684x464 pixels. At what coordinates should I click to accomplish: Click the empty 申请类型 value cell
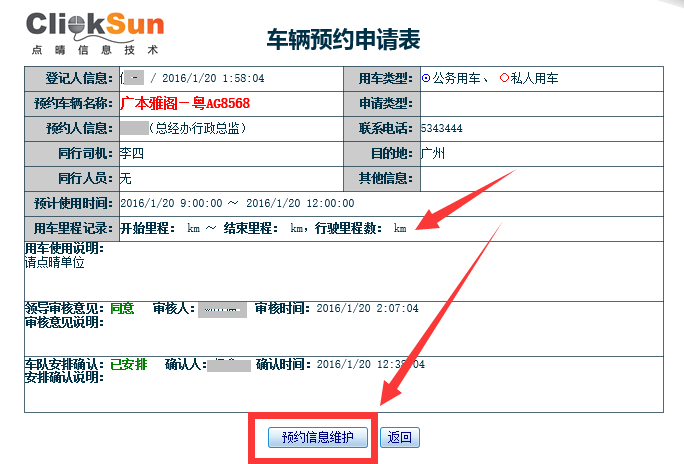tap(540, 103)
